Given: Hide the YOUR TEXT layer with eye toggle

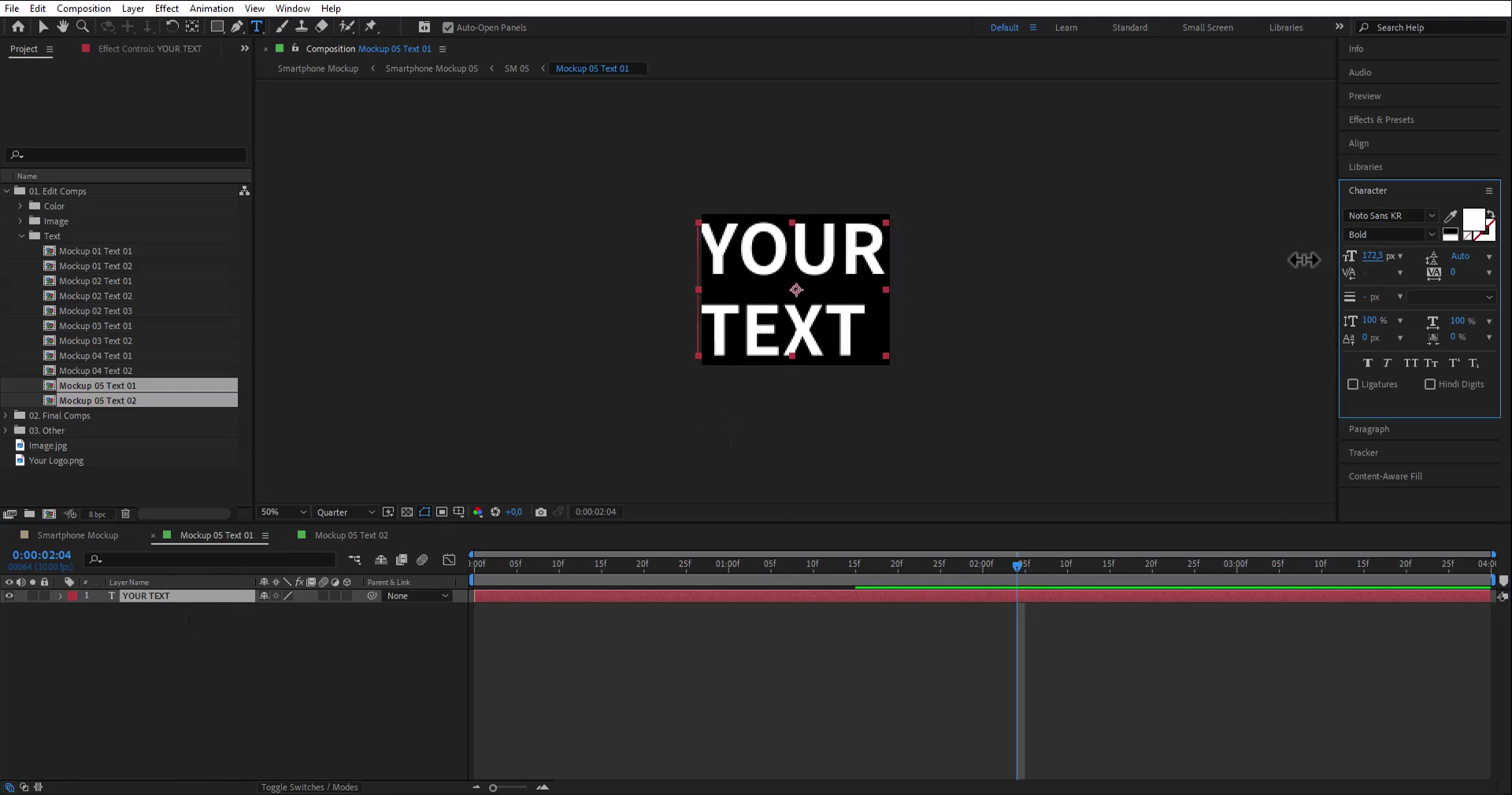Looking at the screenshot, I should tap(9, 597).
